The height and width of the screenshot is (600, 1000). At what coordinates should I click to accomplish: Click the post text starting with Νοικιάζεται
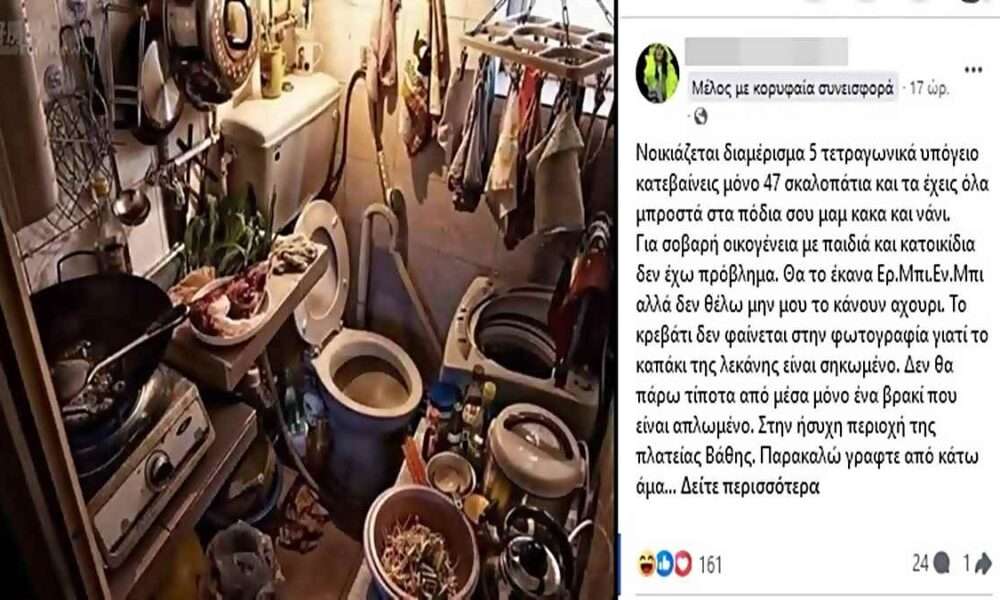811,320
